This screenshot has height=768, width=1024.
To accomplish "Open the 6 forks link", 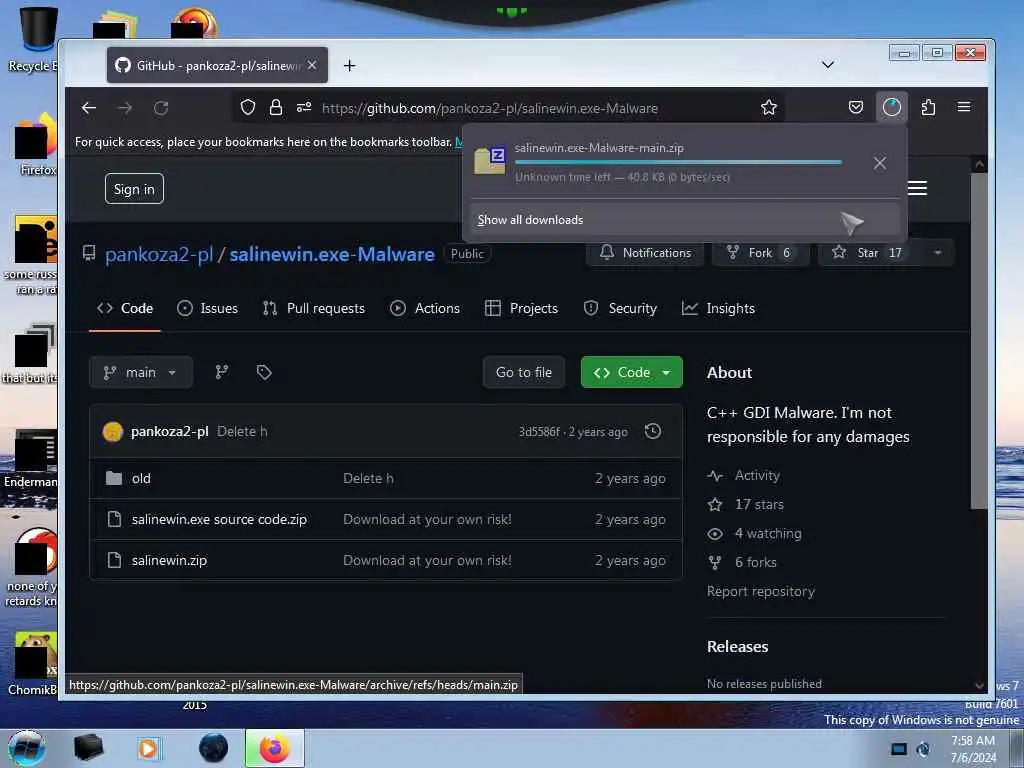I will pyautogui.click(x=756, y=562).
